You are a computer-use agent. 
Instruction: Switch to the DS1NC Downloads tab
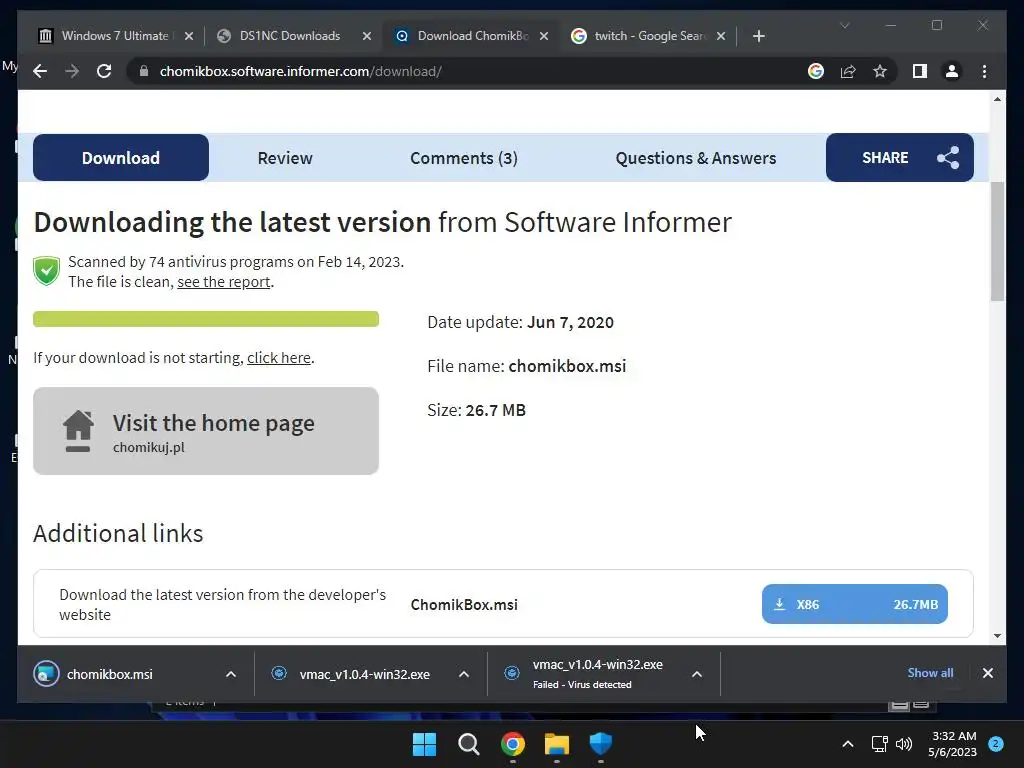[x=289, y=36]
